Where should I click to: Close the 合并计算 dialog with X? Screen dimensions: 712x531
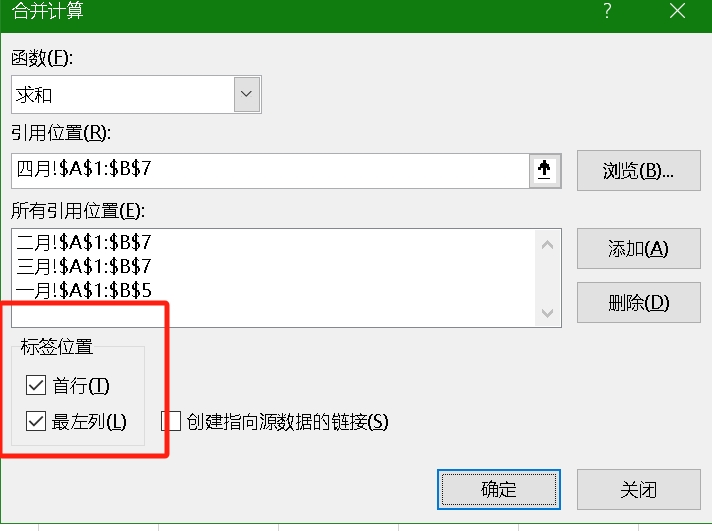677,10
